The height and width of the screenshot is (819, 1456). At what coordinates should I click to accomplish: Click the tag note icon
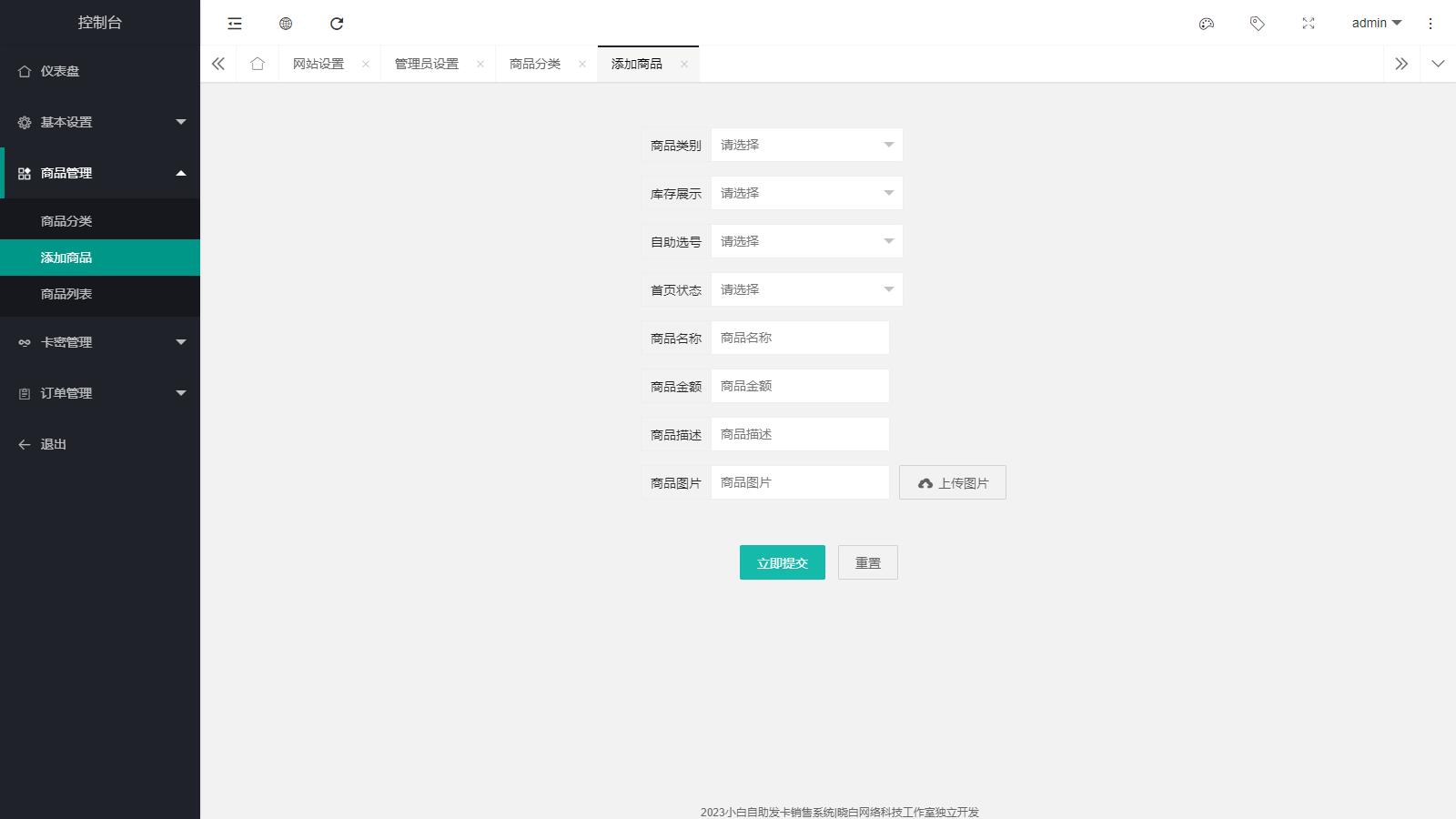tap(1258, 24)
